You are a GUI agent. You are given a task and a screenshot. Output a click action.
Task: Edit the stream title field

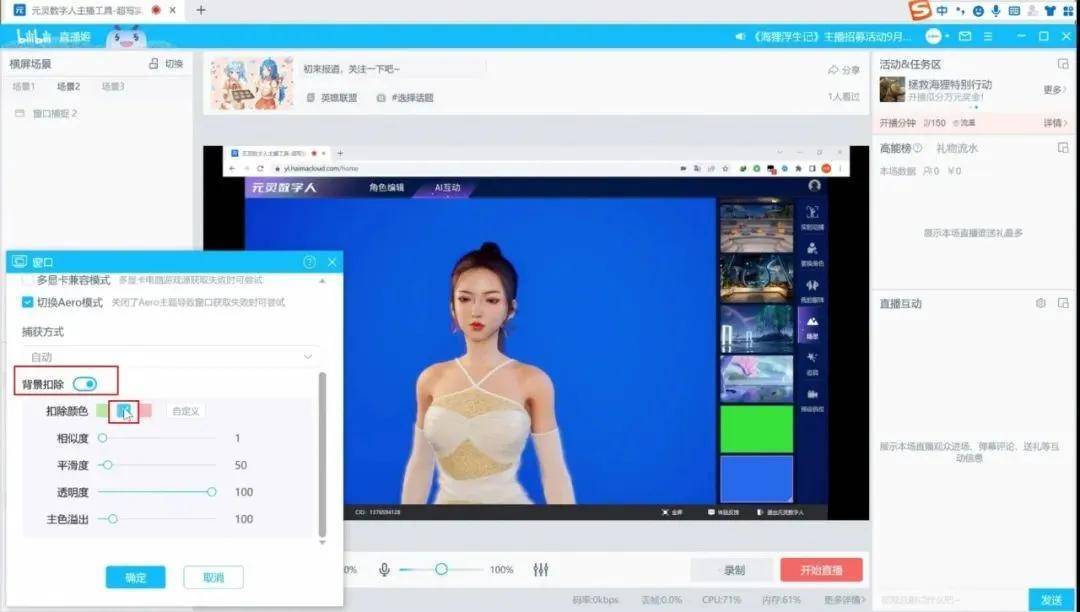[x=394, y=69]
